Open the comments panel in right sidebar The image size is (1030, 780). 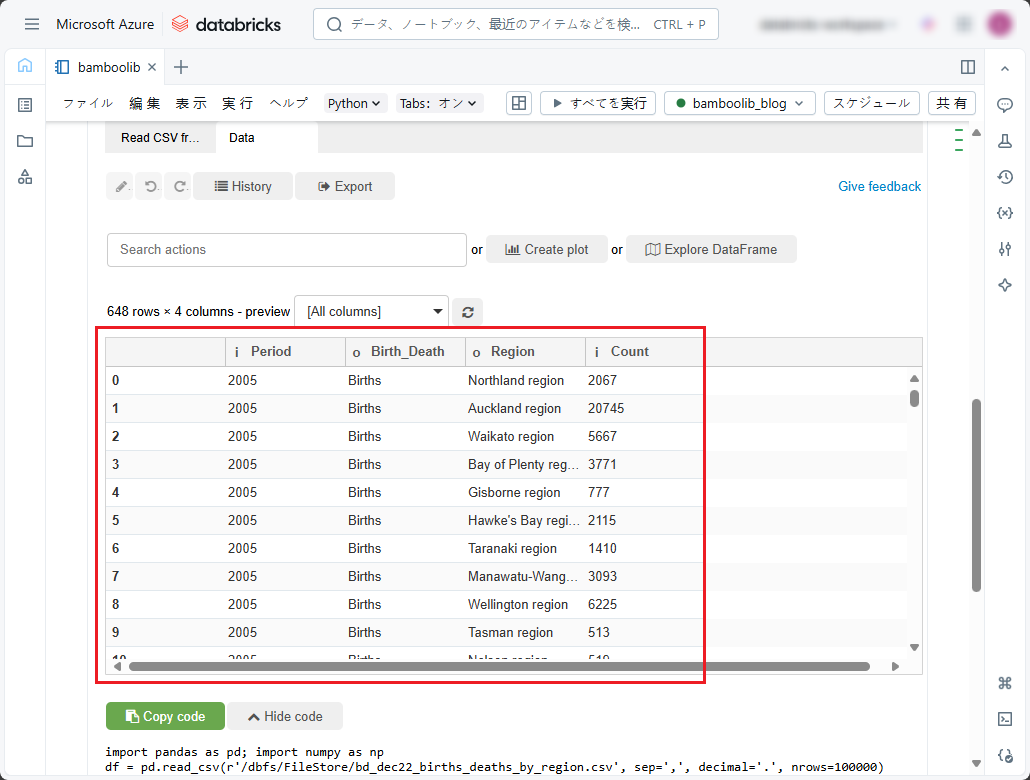pos(1005,105)
